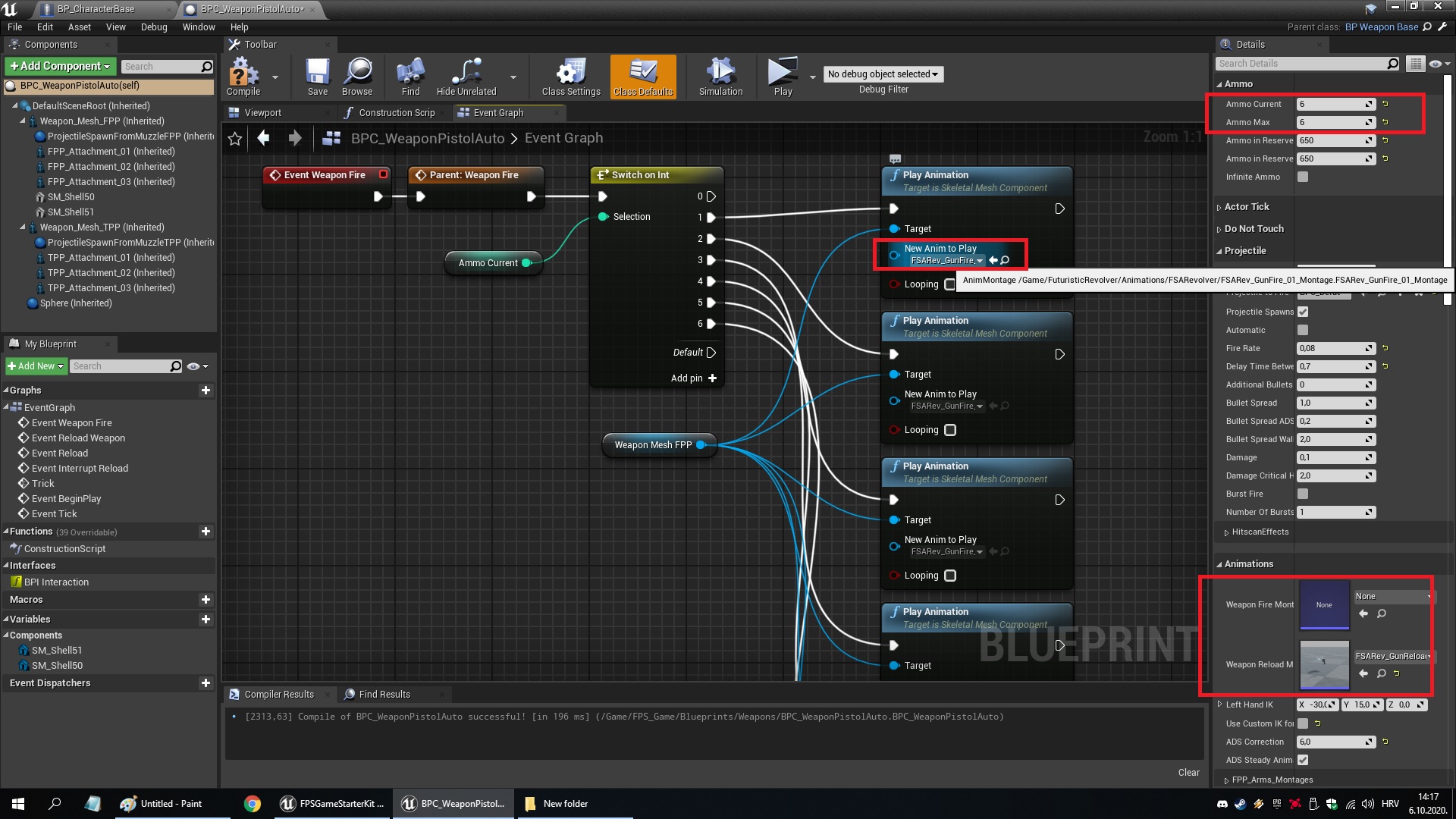Open the Window menu
The width and height of the screenshot is (1456, 819).
199,27
